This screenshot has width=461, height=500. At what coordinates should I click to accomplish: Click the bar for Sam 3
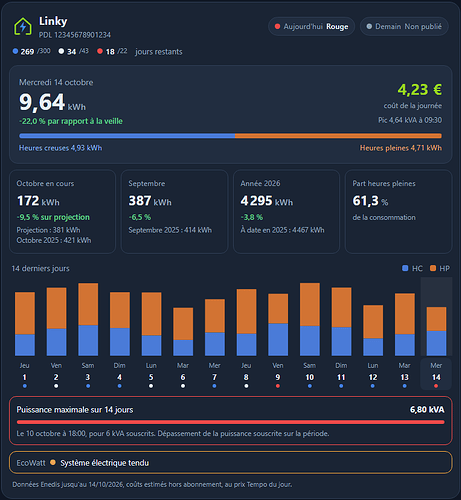tap(88, 319)
